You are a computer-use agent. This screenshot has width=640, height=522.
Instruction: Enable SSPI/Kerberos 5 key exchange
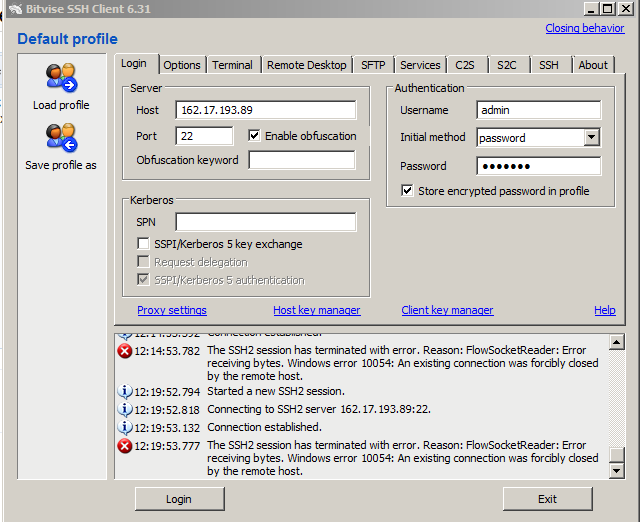(143, 244)
